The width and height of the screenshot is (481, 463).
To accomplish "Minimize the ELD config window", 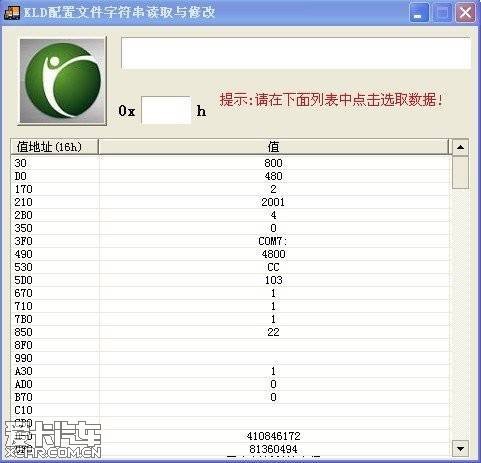I will (x=419, y=13).
